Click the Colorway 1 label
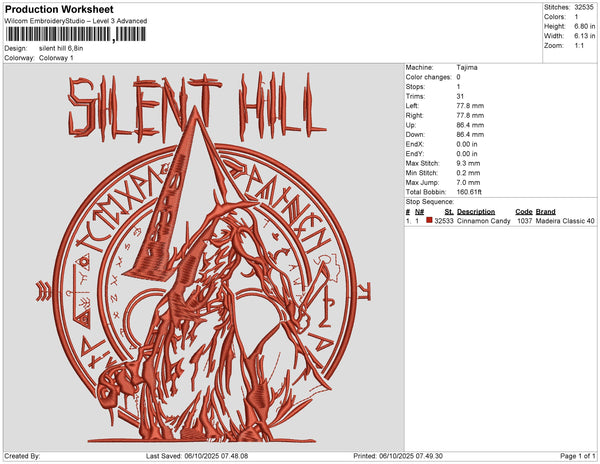 pyautogui.click(x=56, y=57)
